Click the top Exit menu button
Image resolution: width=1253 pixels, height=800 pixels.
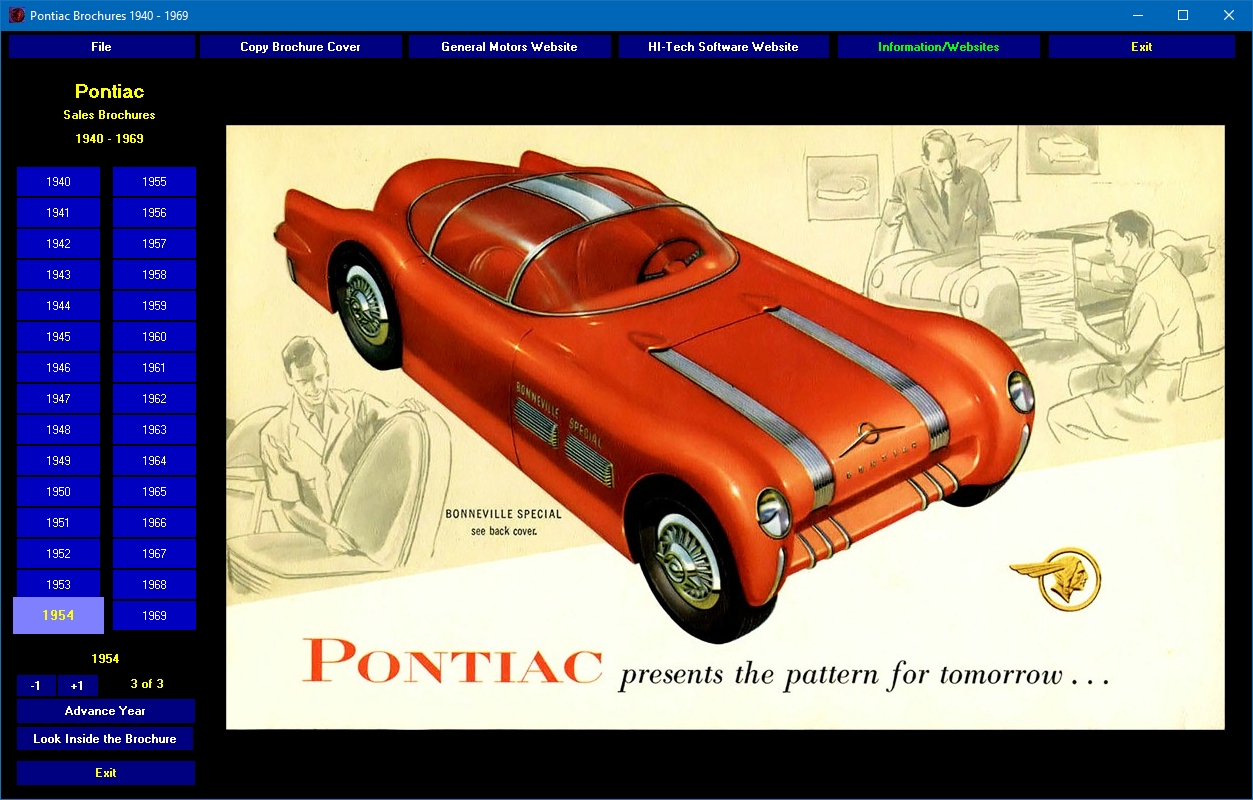click(1142, 47)
